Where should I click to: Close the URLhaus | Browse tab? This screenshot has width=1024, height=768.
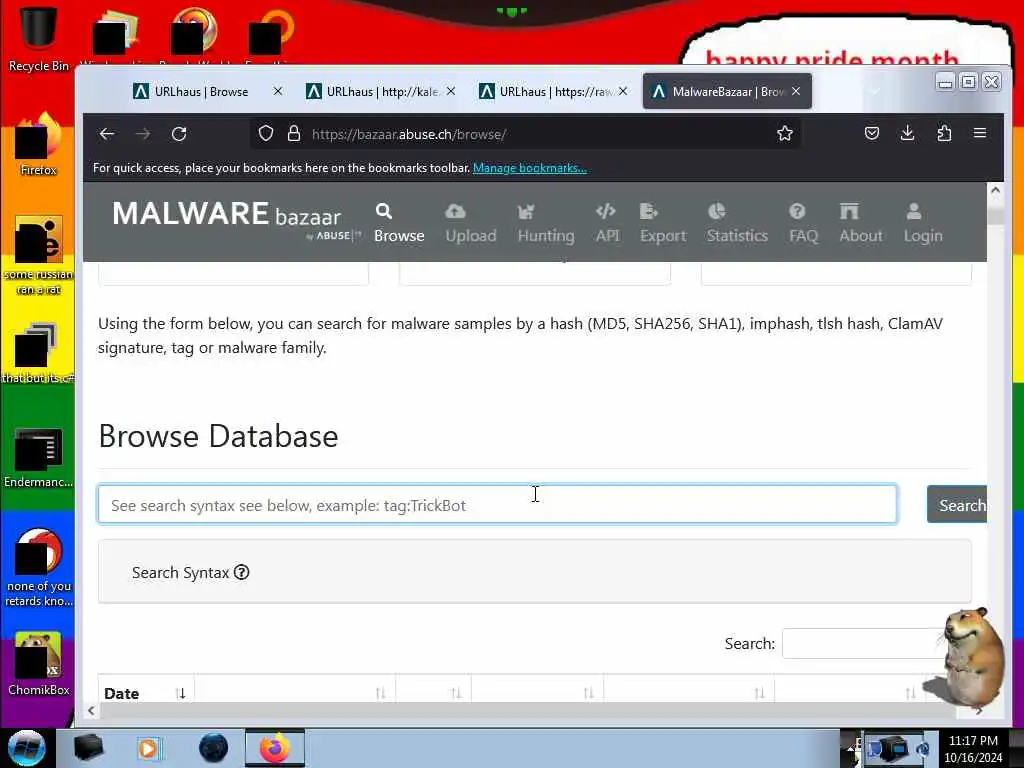coord(278,91)
